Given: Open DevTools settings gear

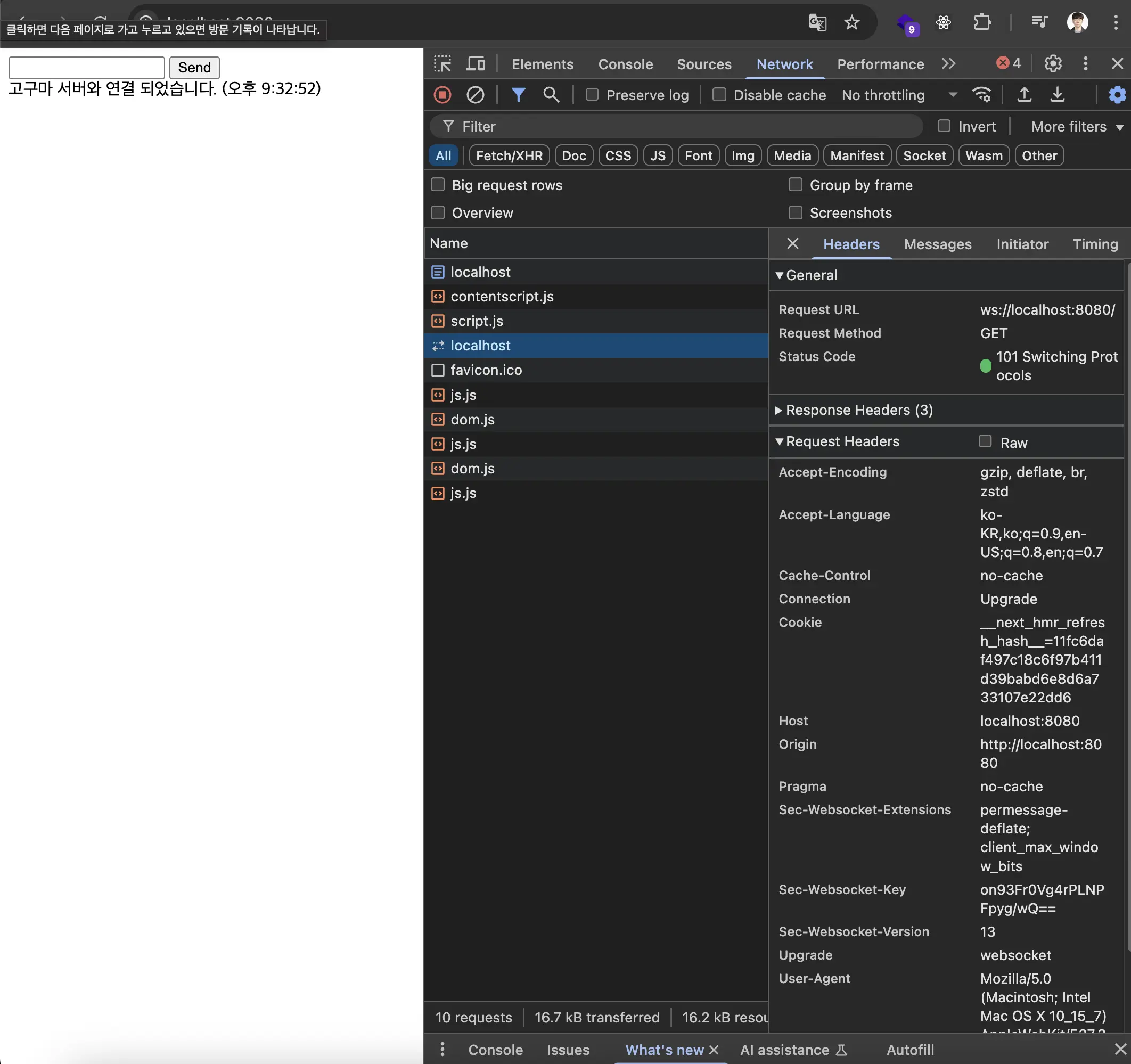Looking at the screenshot, I should point(1053,64).
